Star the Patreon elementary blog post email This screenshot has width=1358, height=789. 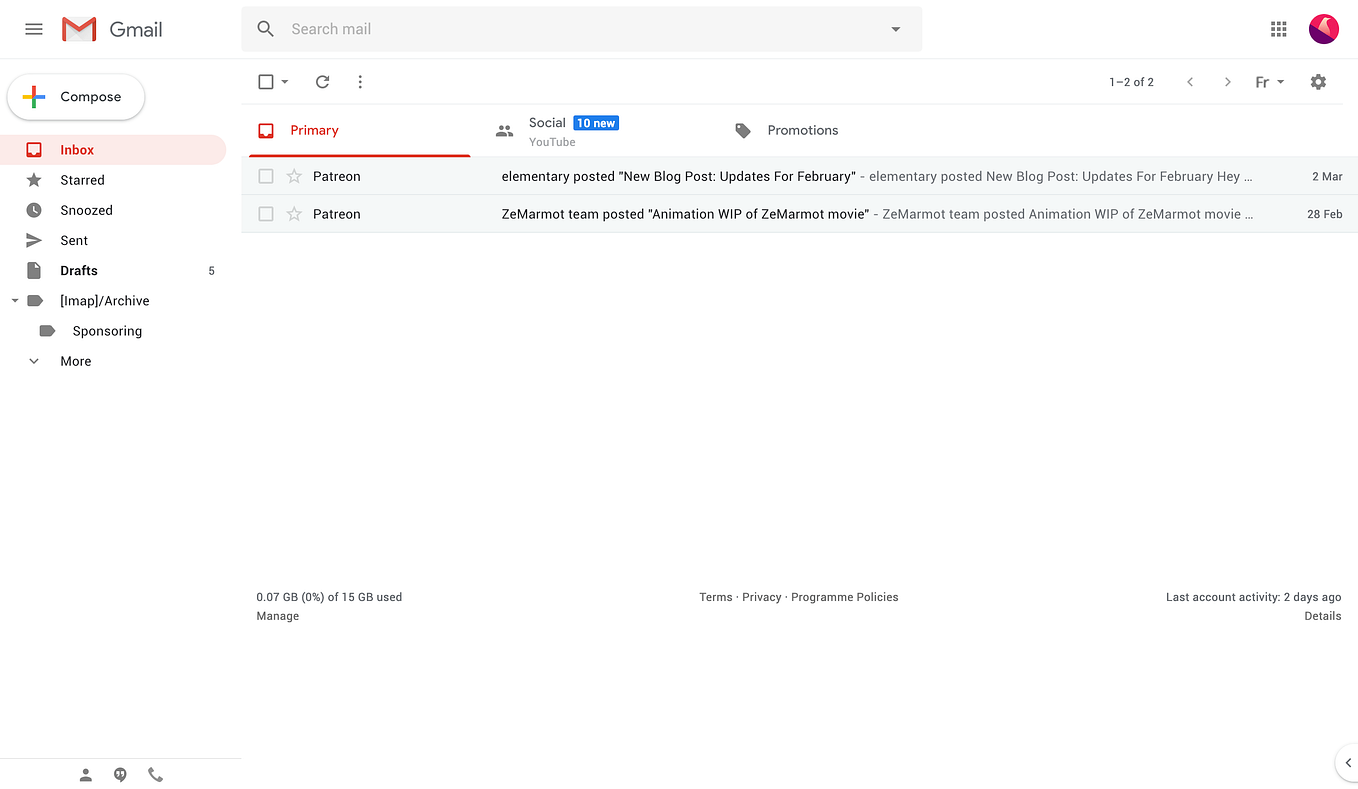293,176
